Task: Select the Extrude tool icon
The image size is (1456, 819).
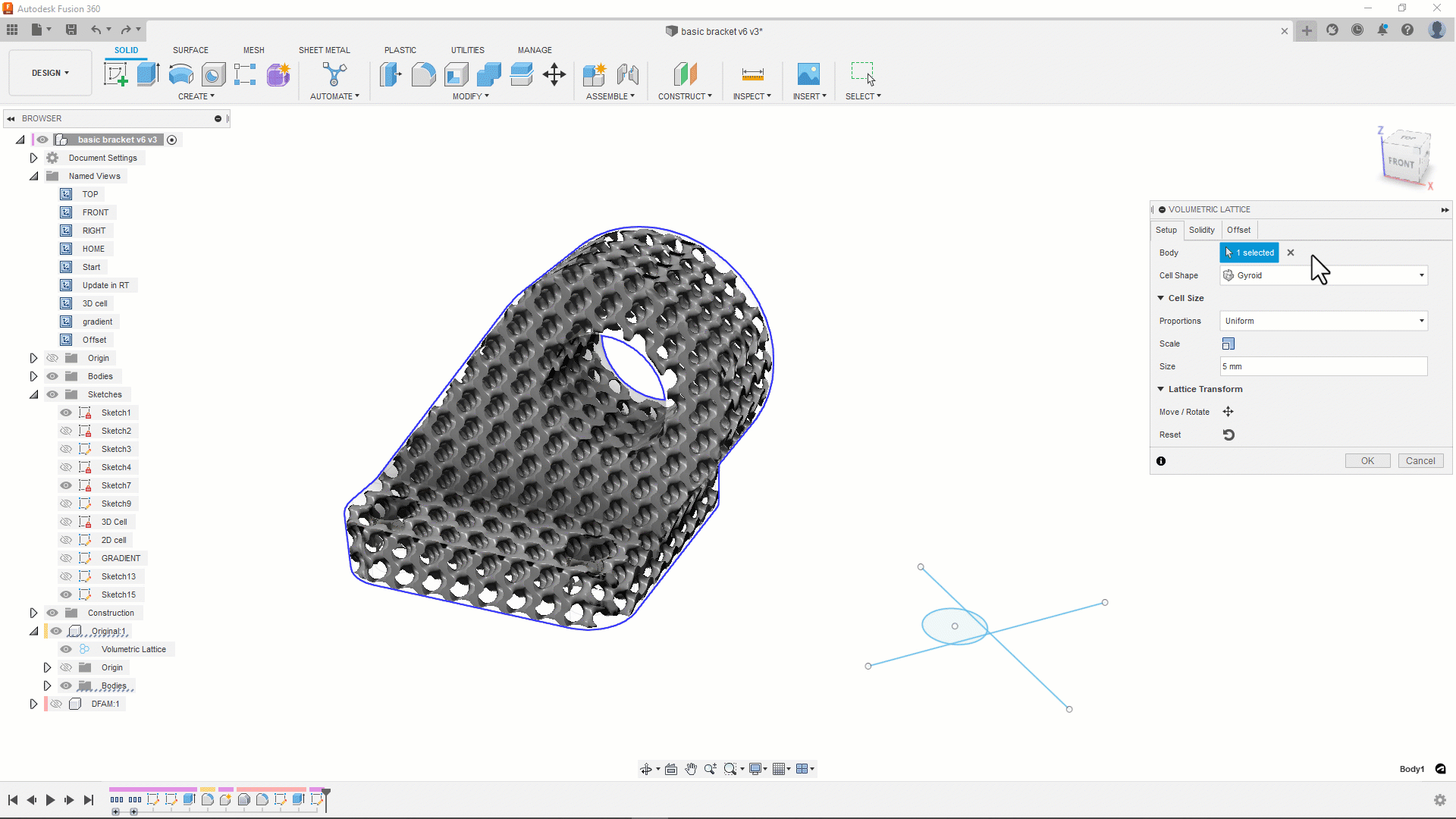Action: tap(148, 74)
